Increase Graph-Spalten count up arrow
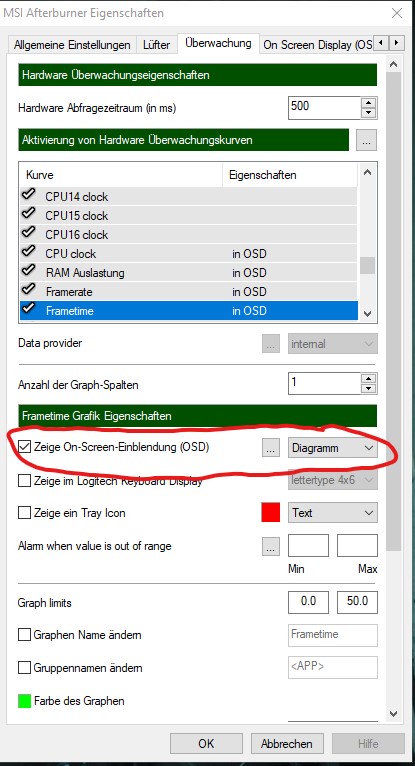 click(x=370, y=378)
